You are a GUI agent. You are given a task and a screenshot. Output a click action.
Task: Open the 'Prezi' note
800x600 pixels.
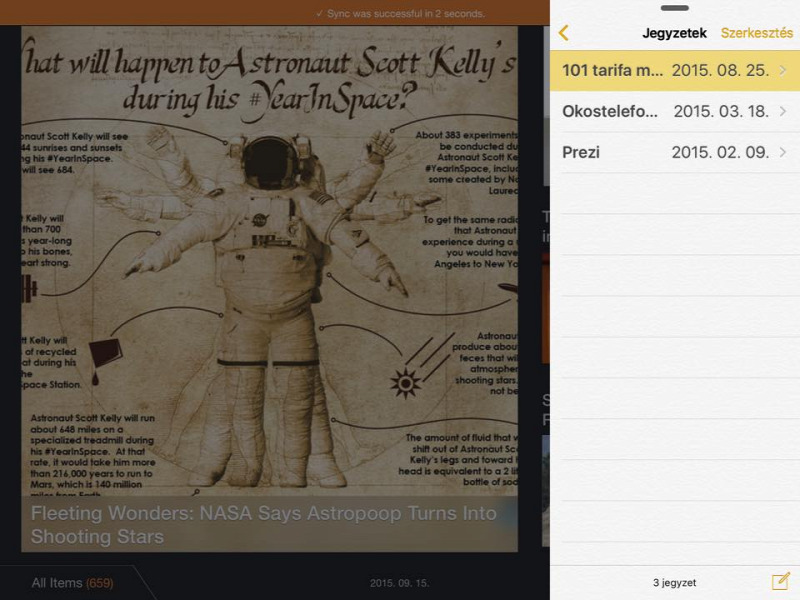pos(675,152)
